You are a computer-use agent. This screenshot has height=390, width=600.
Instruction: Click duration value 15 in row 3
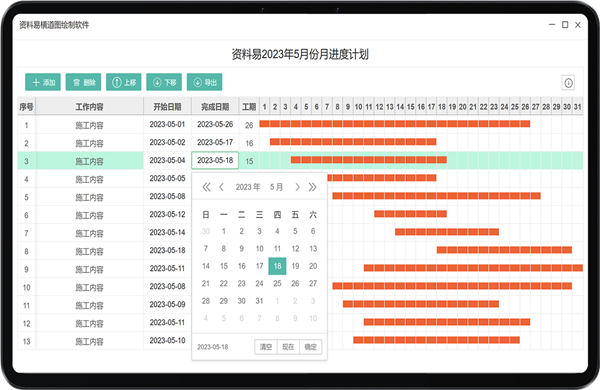249,161
